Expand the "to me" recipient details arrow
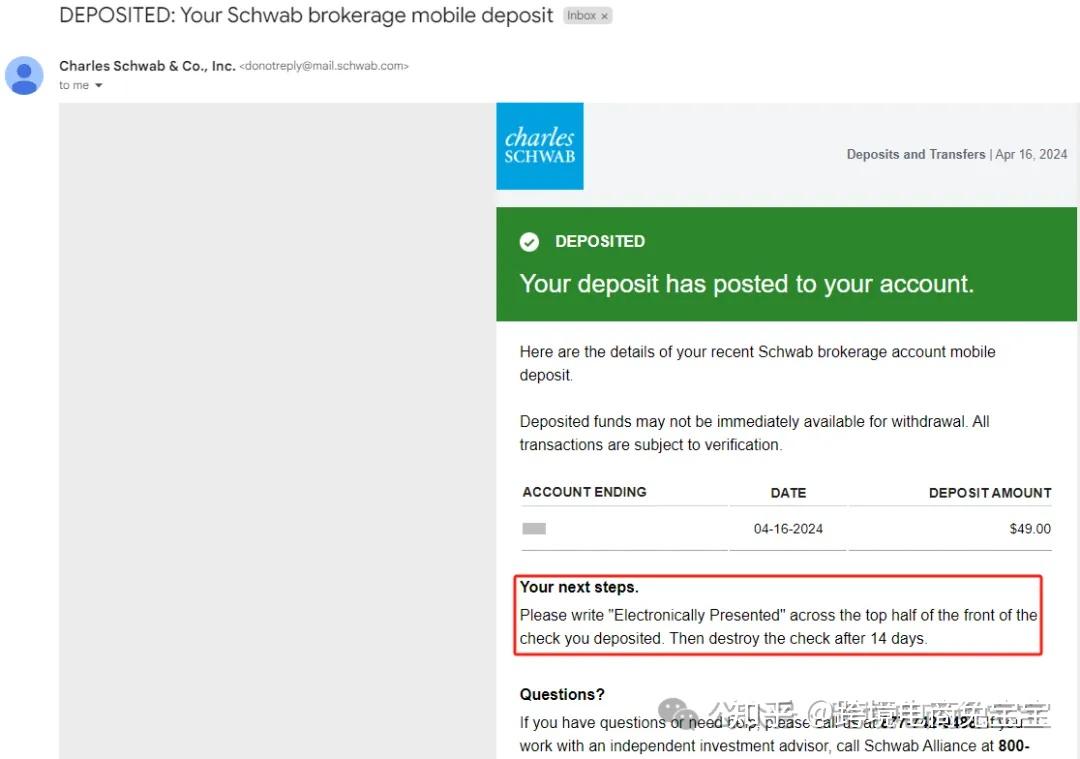1080x759 pixels. pos(99,86)
